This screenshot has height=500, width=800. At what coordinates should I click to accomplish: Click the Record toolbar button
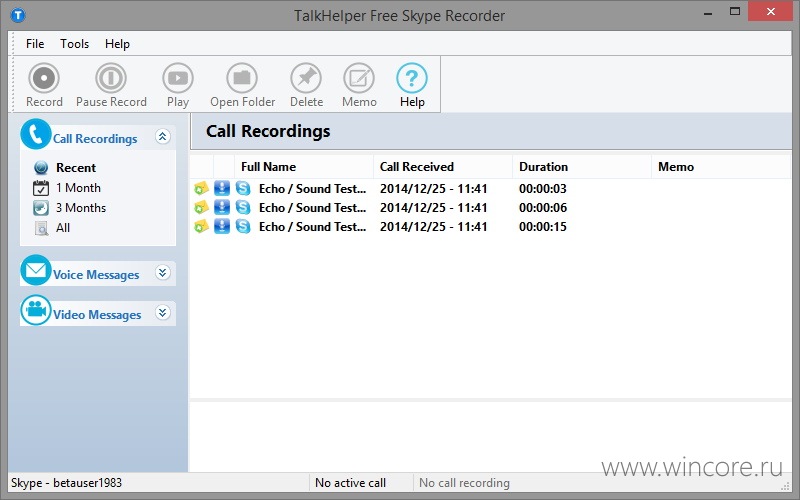click(x=44, y=85)
